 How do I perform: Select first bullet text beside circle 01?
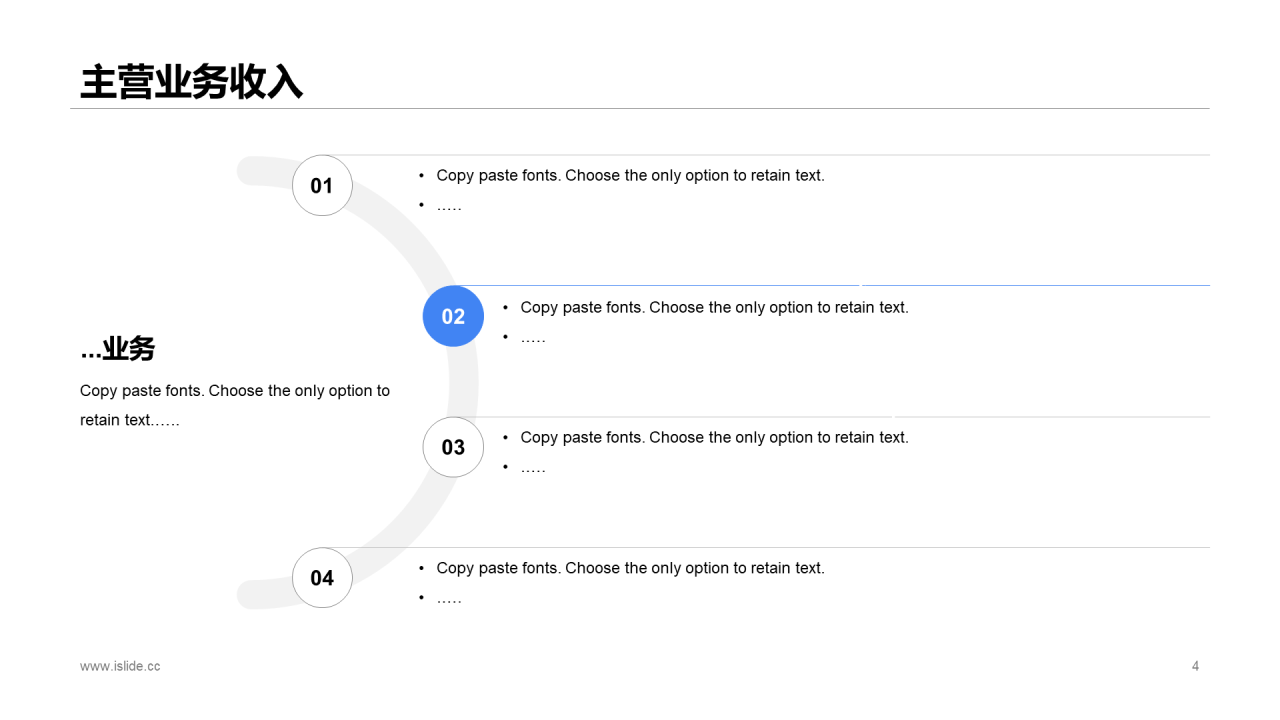point(630,175)
